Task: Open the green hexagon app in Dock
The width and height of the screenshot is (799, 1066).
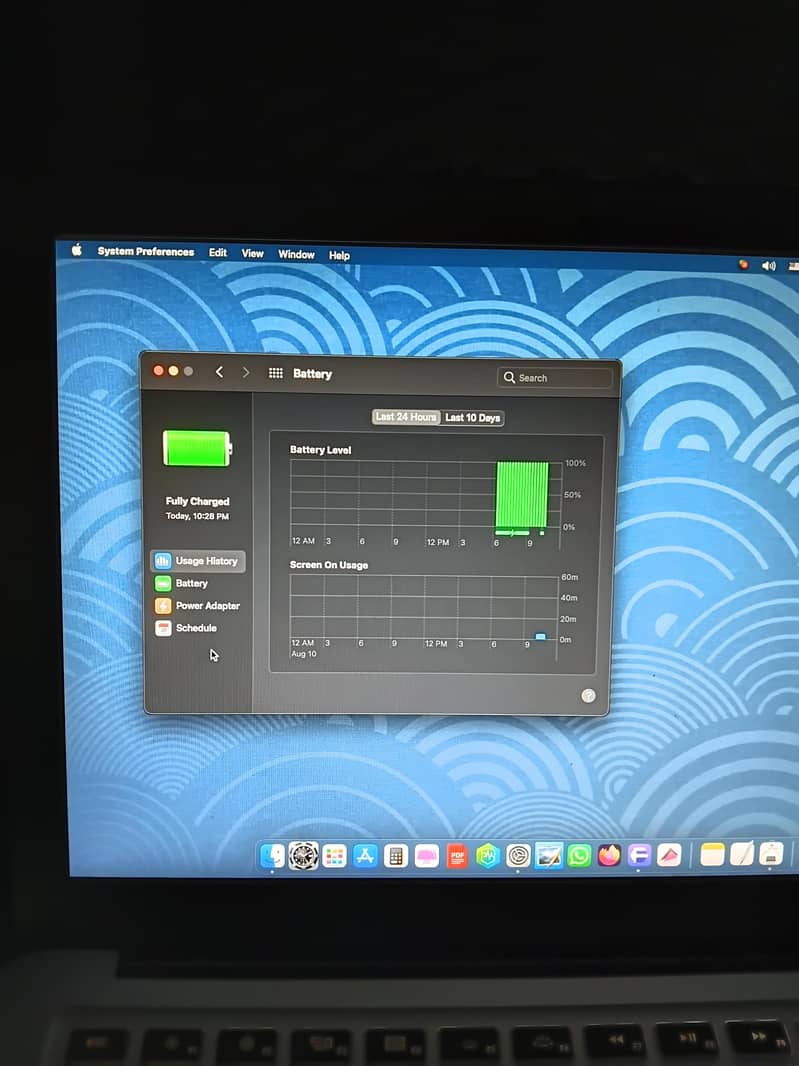Action: coord(488,856)
